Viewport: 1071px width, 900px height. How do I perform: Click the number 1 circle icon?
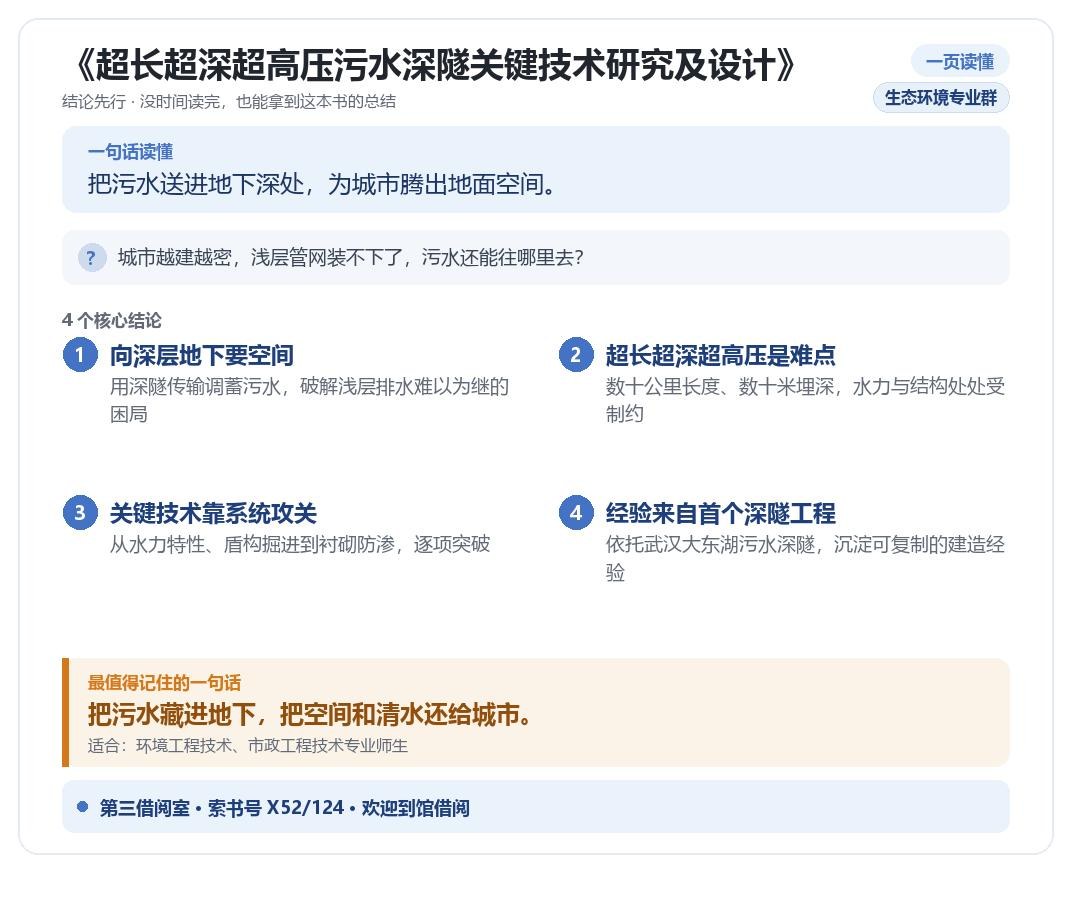coord(80,355)
